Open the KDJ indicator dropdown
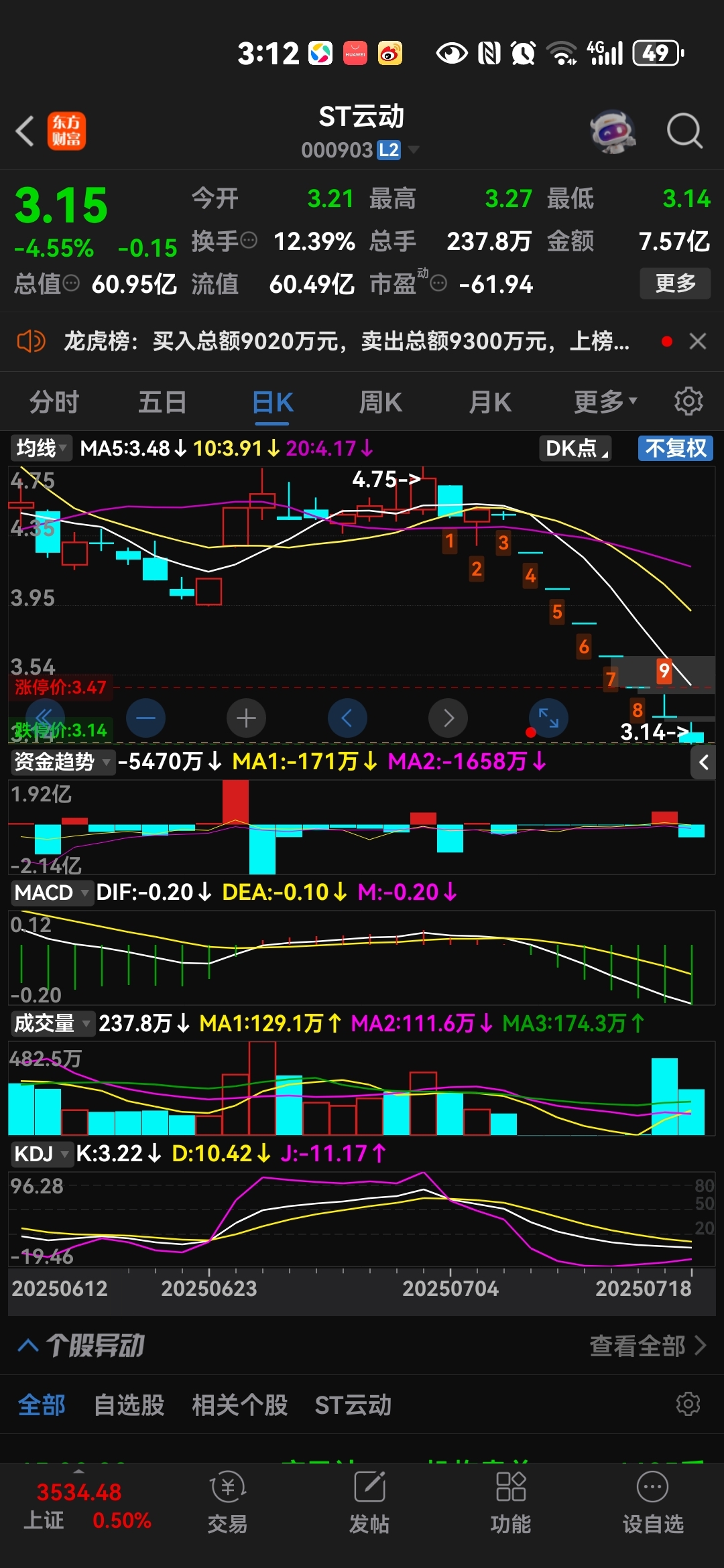Image resolution: width=724 pixels, height=1568 pixels. tap(42, 1153)
